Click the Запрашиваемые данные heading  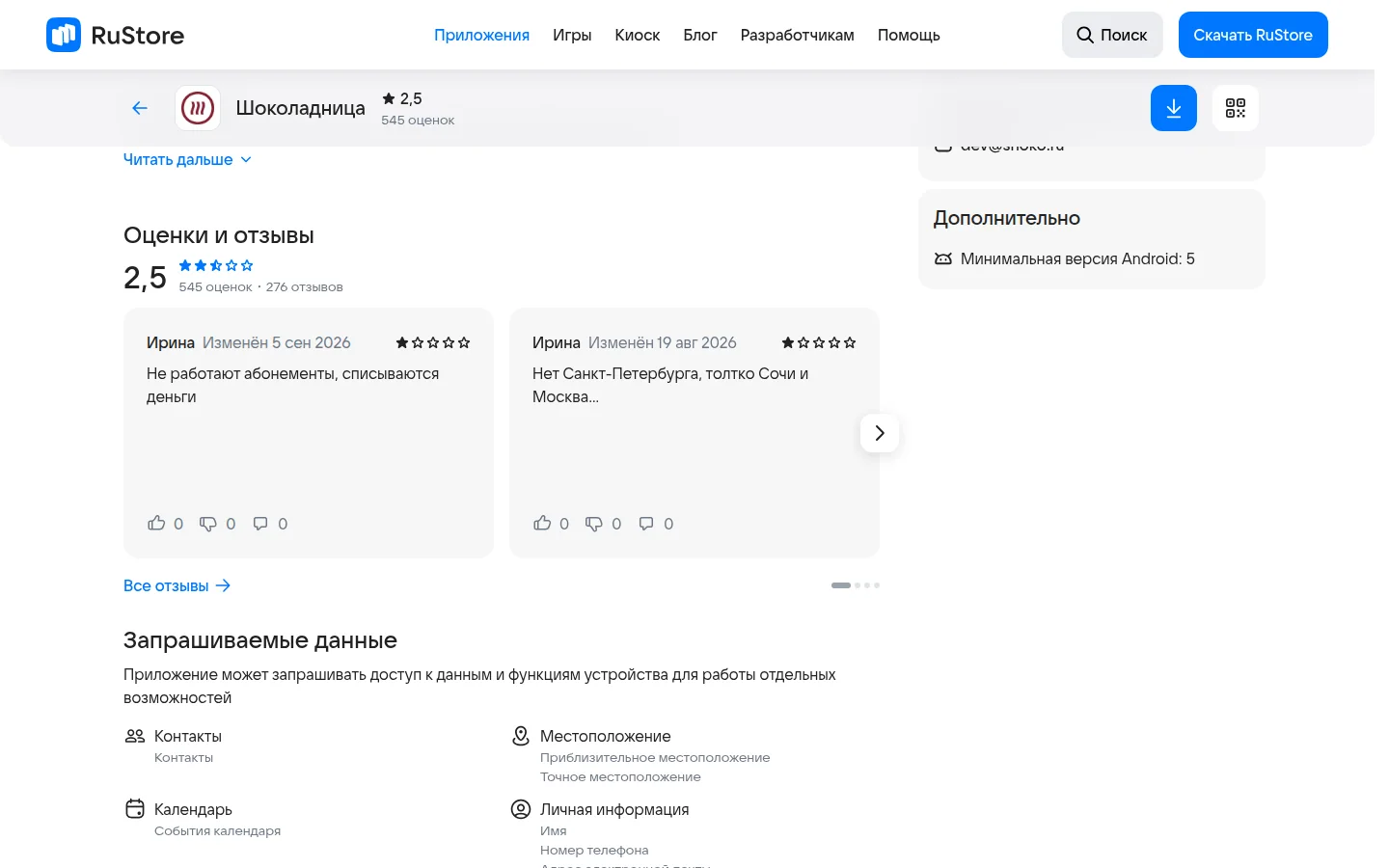coord(260,640)
